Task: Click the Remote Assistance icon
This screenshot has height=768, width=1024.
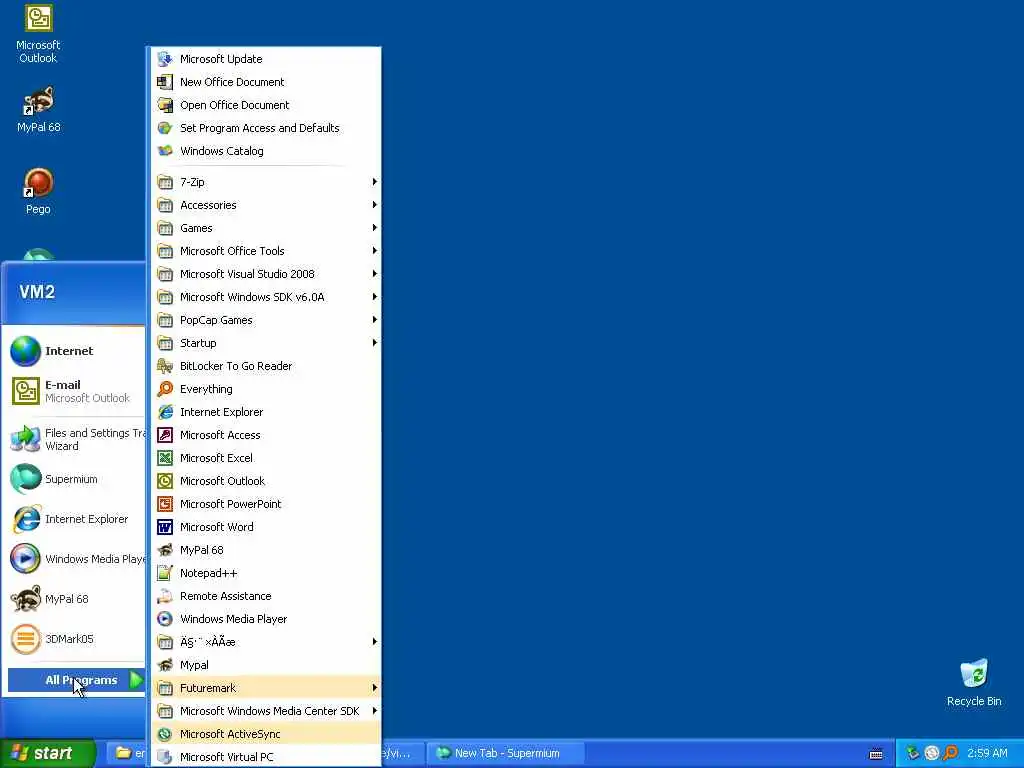Action: click(x=165, y=596)
